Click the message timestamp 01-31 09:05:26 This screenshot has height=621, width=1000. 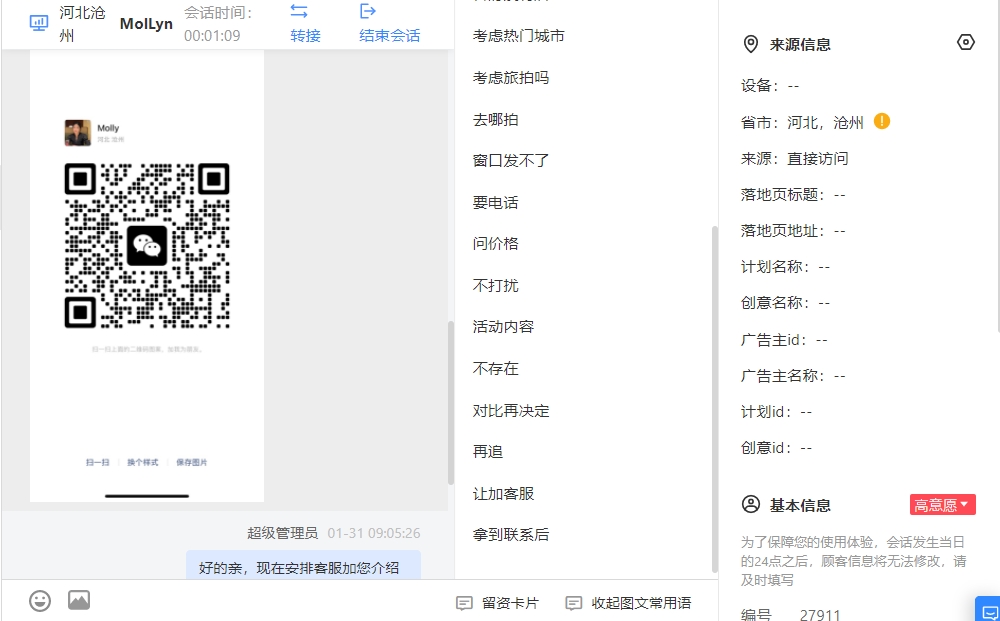pos(374,533)
